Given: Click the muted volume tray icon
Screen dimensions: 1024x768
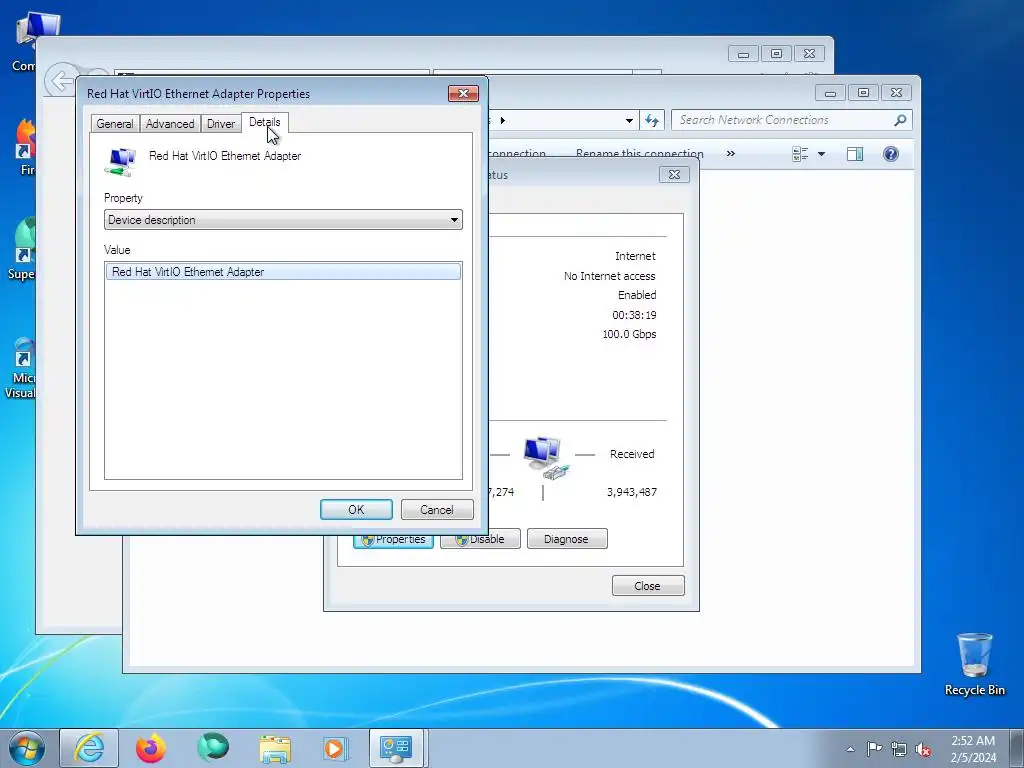Looking at the screenshot, I should [923, 750].
